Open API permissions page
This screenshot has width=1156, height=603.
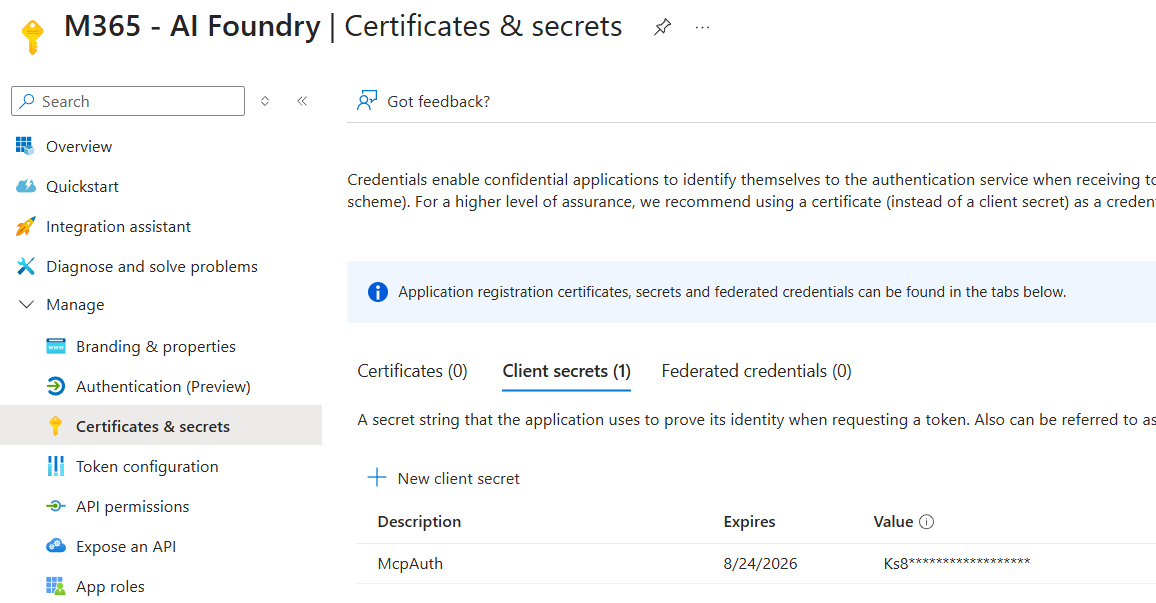pyautogui.click(x=132, y=506)
